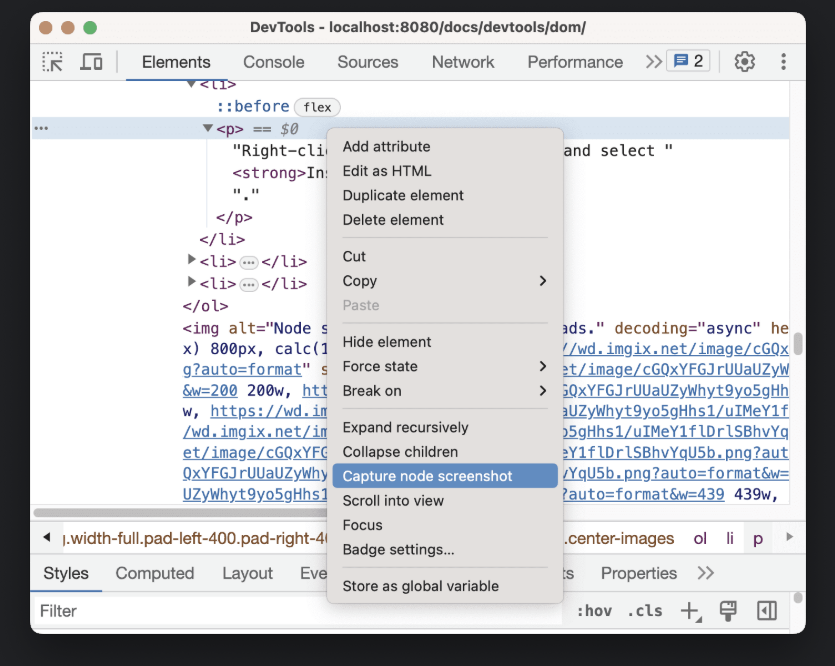Toggle the device toolbar icon
Viewport: 835px width, 666px height.
point(92,61)
